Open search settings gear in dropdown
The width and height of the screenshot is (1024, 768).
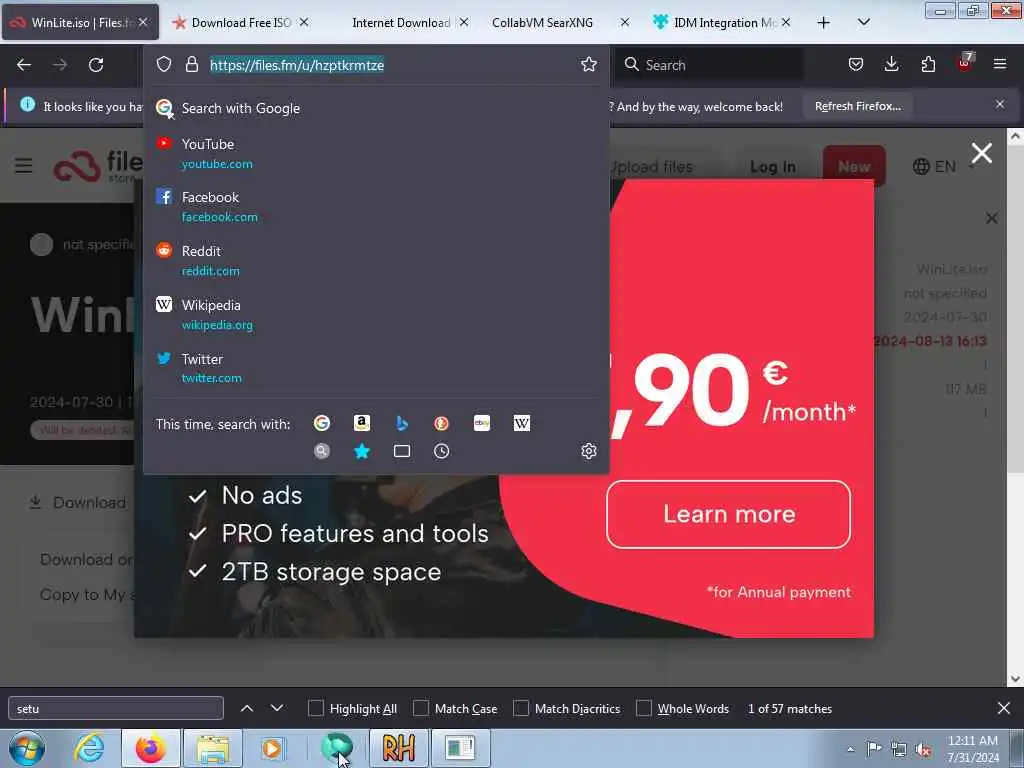588,451
